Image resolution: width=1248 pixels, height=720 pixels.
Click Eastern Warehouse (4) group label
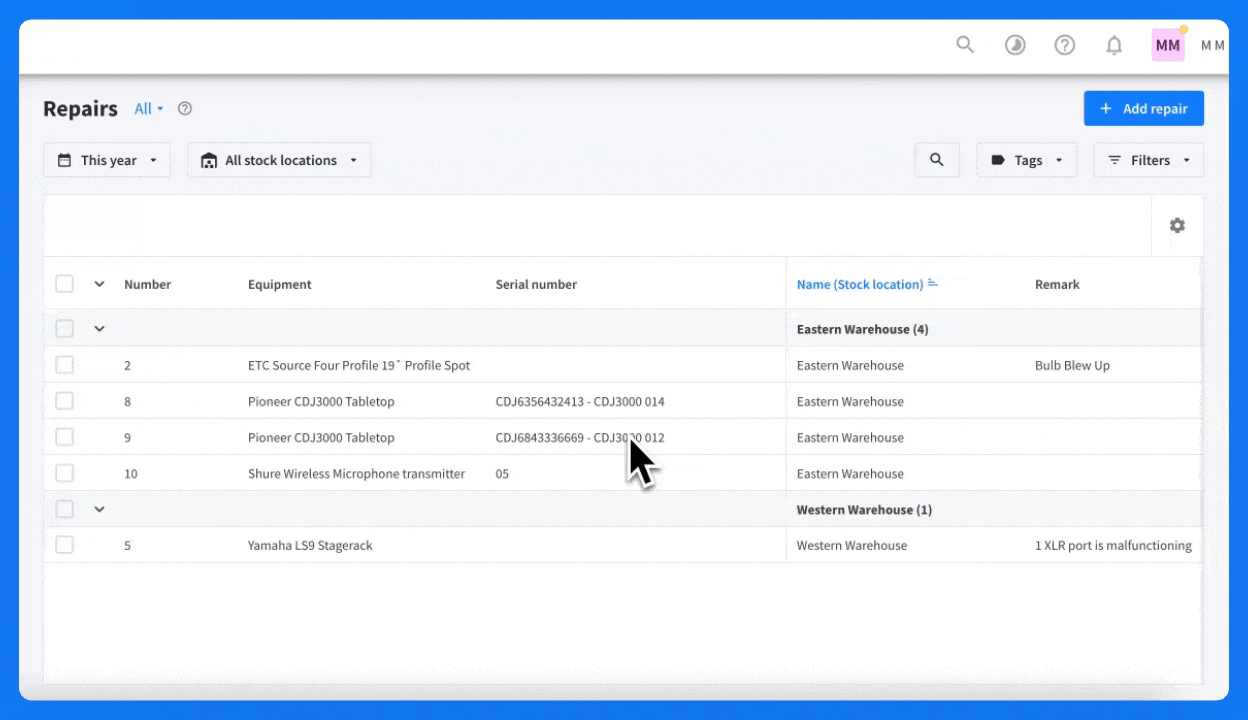pyautogui.click(x=863, y=329)
